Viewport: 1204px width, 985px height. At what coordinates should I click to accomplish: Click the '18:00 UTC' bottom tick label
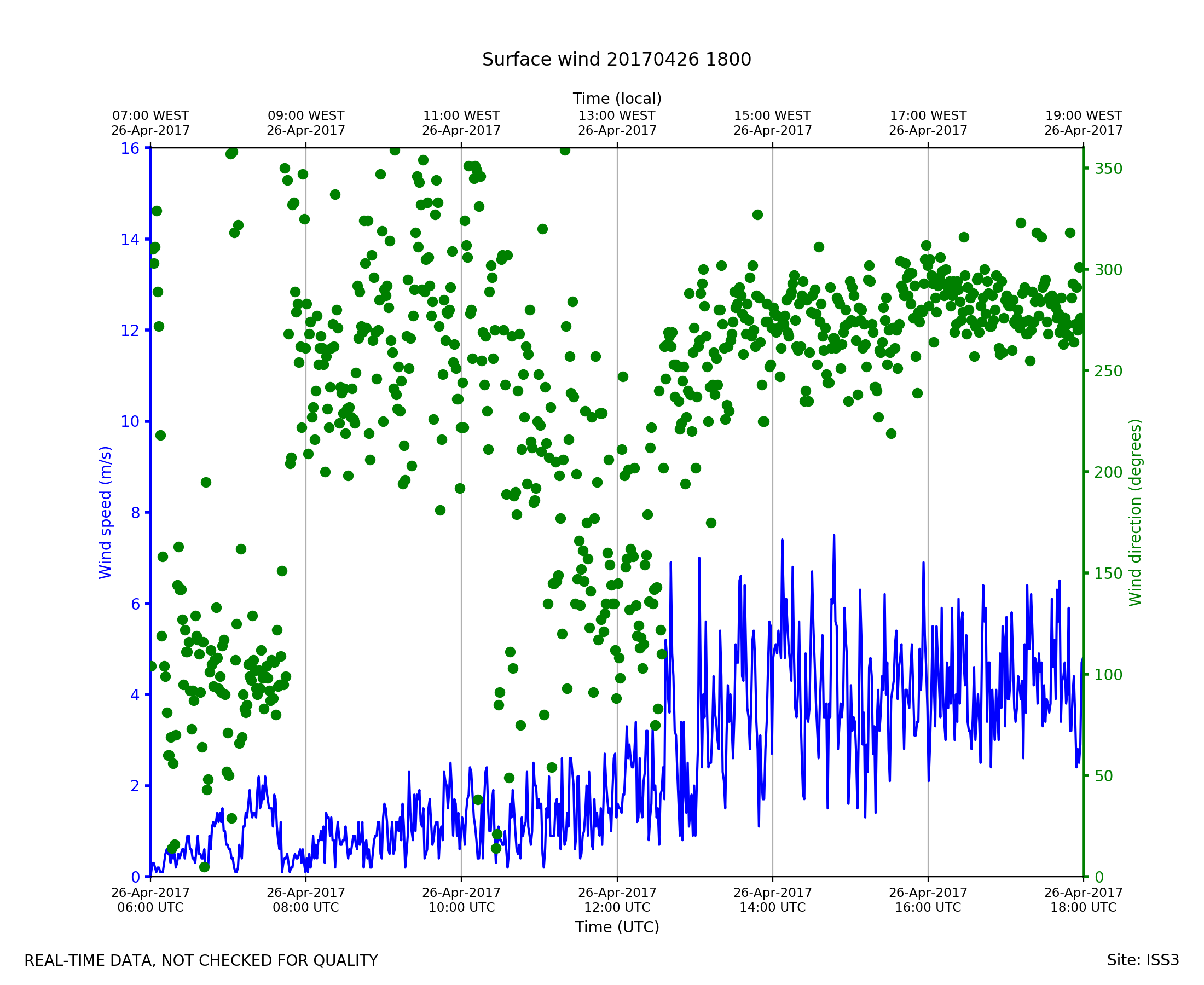click(x=1083, y=907)
